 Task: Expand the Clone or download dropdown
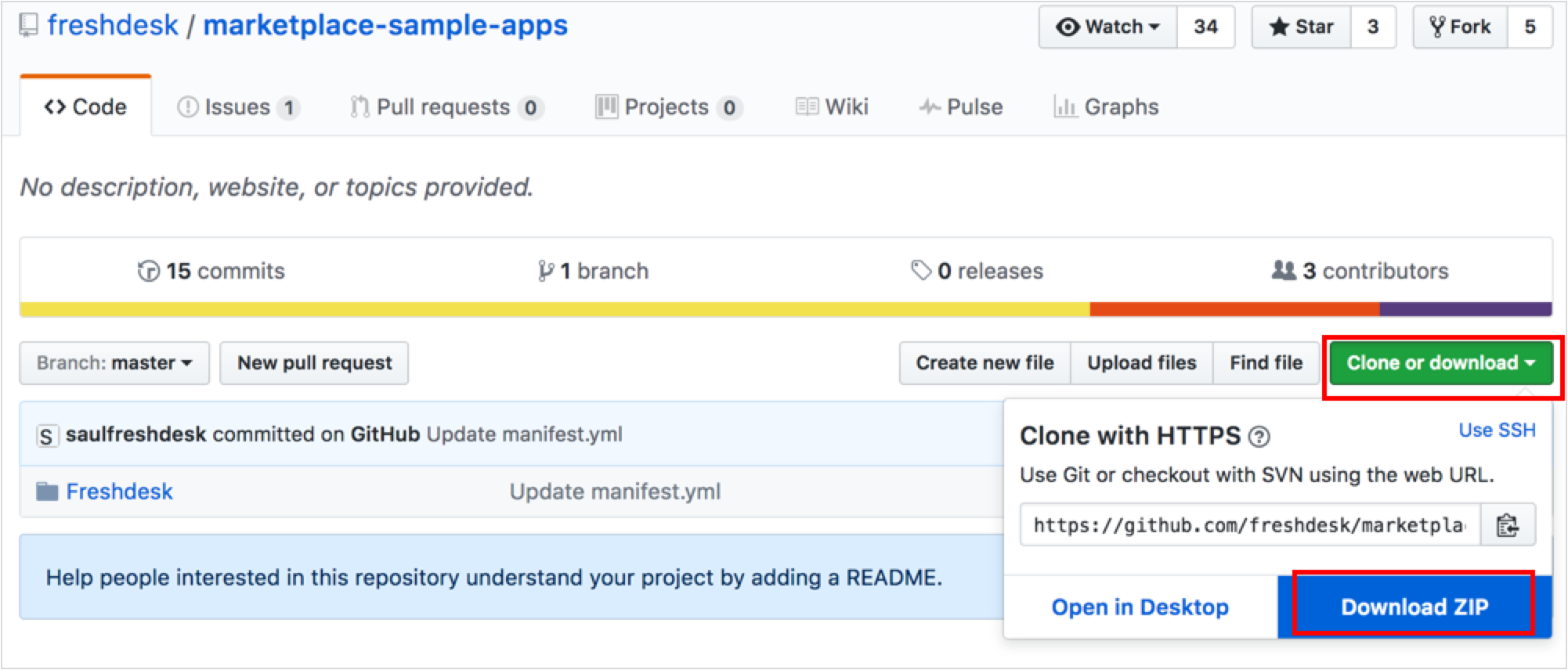(x=1441, y=363)
